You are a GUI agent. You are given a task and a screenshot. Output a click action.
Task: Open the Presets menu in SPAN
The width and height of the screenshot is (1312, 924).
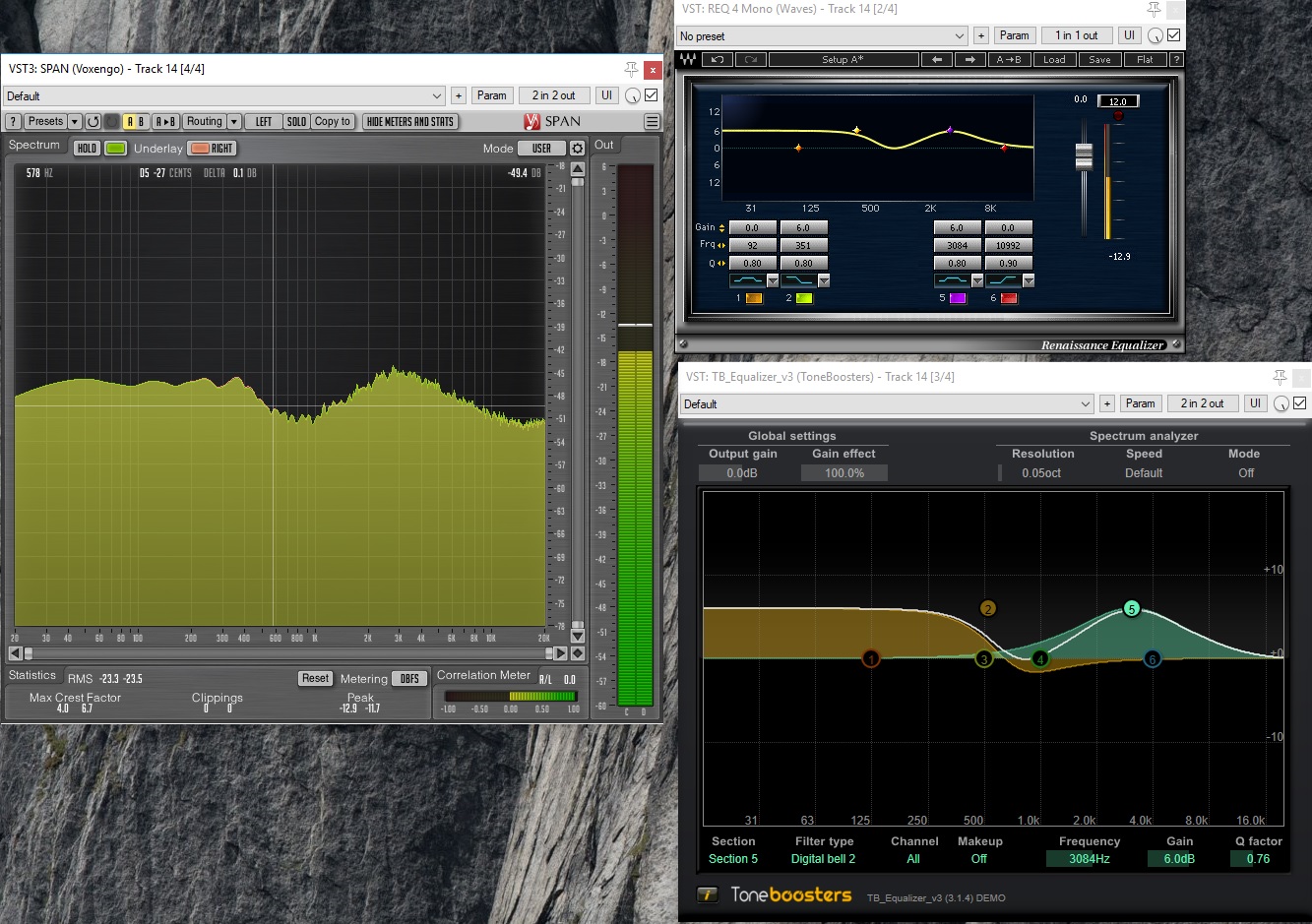(45, 122)
